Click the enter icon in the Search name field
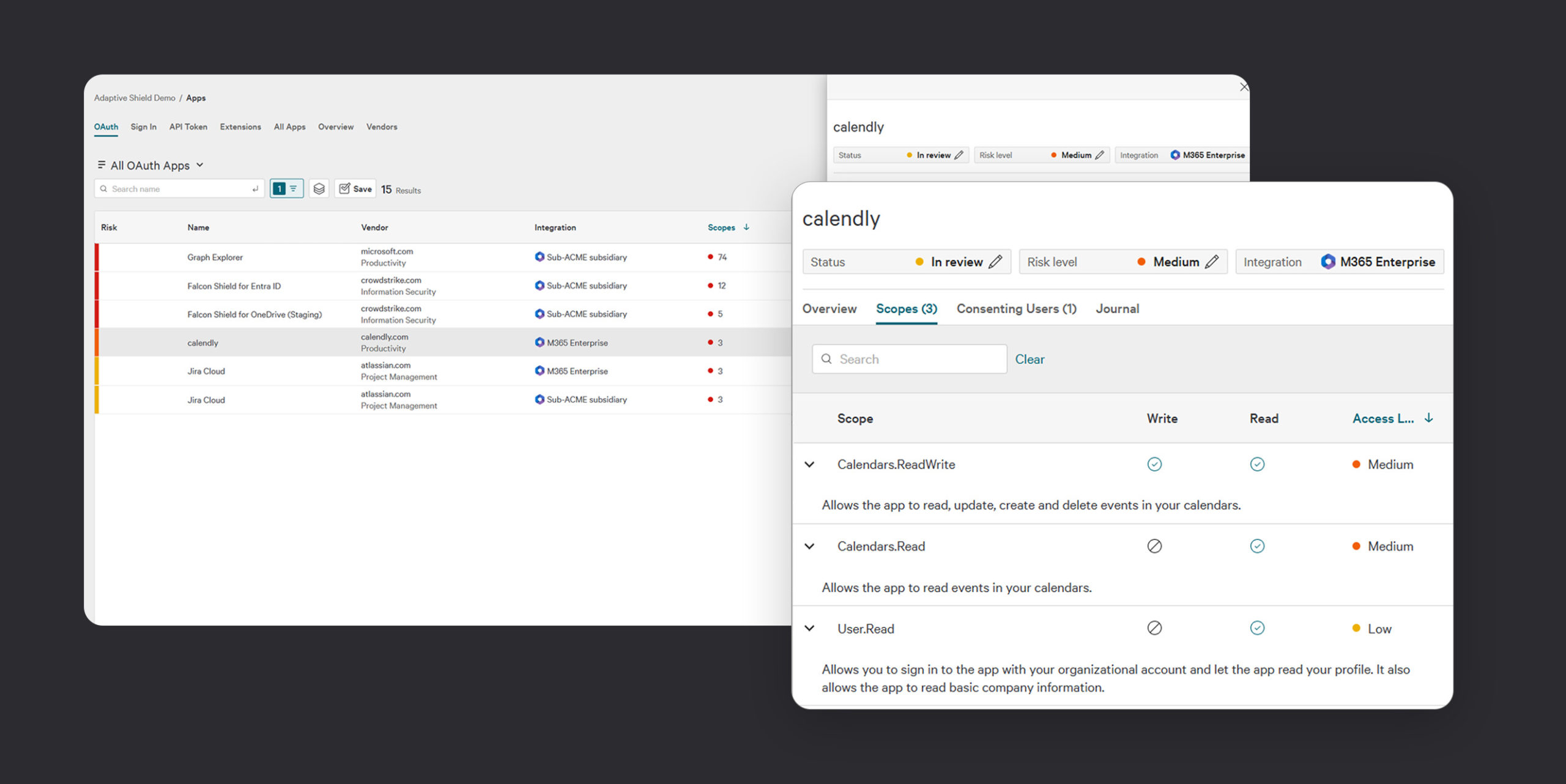This screenshot has height=784, width=1566. tap(255, 189)
